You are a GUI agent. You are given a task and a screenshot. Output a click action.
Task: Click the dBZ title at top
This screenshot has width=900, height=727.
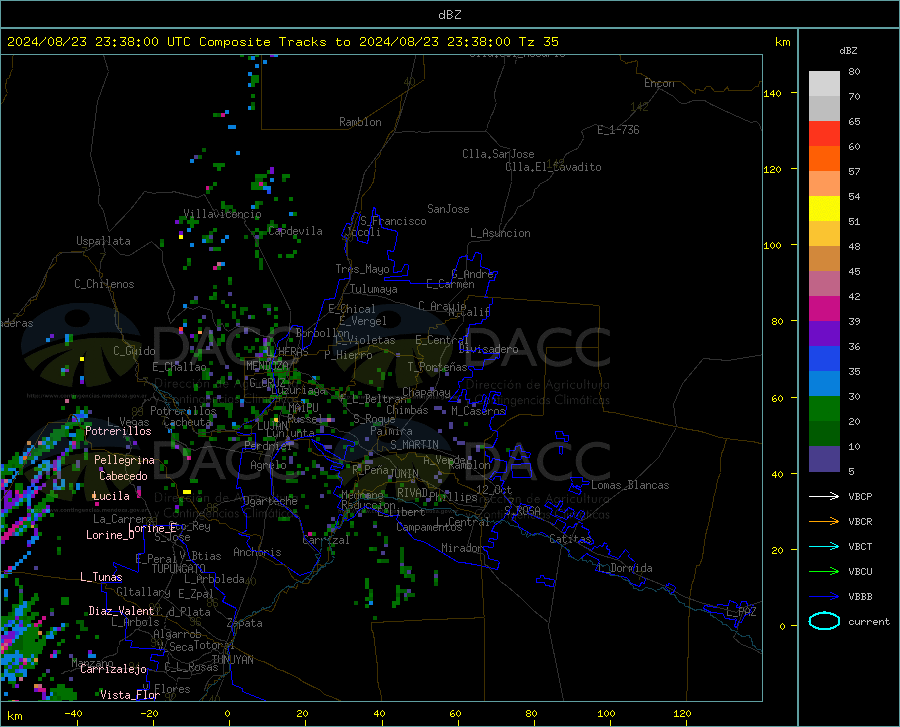pos(449,15)
